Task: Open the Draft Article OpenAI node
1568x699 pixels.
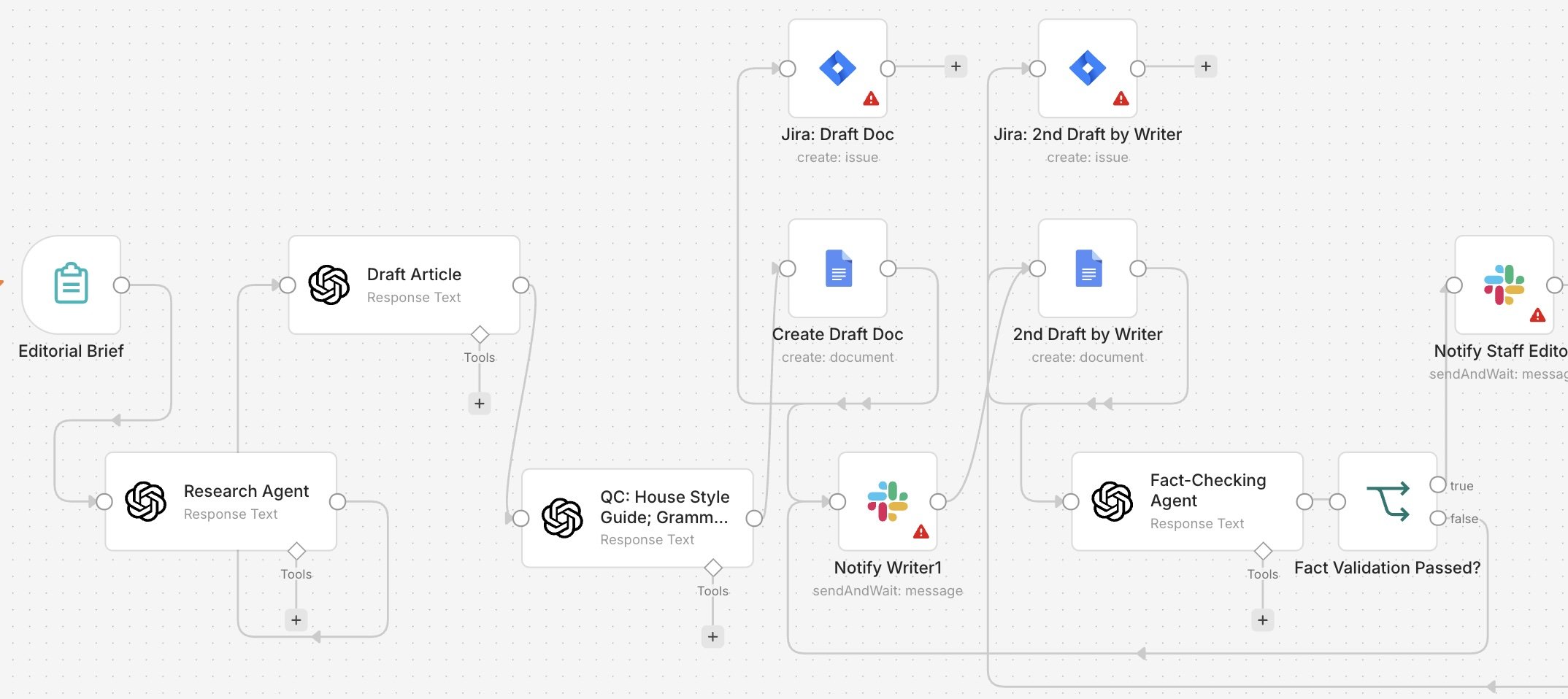Action: tap(404, 285)
